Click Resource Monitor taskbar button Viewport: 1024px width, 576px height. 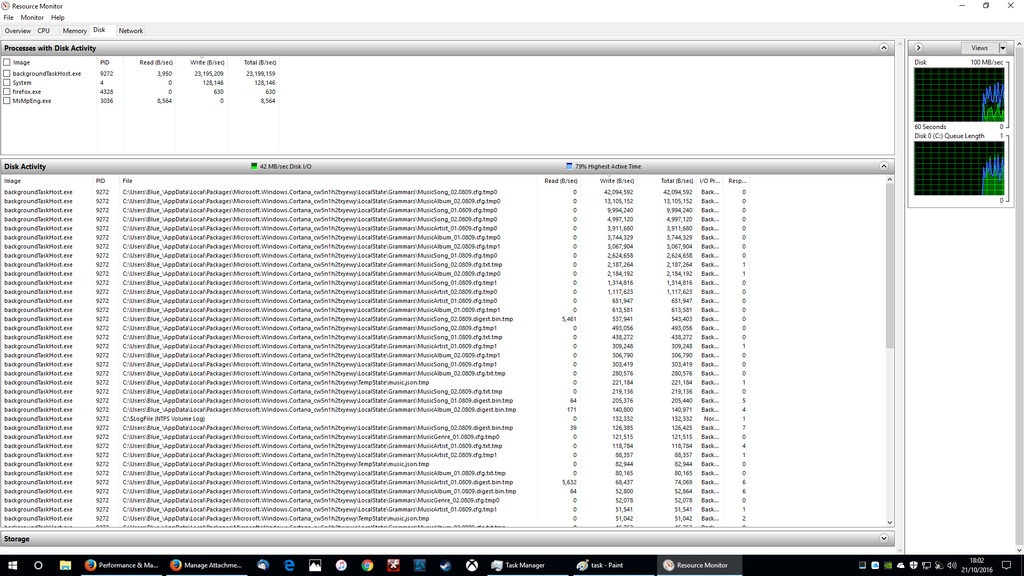tap(699, 566)
